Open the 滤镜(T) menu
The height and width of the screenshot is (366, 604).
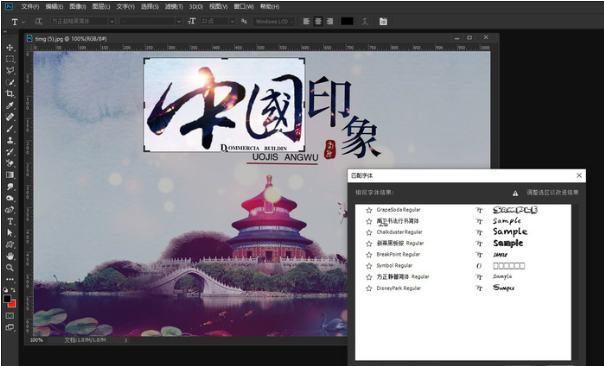pyautogui.click(x=174, y=7)
